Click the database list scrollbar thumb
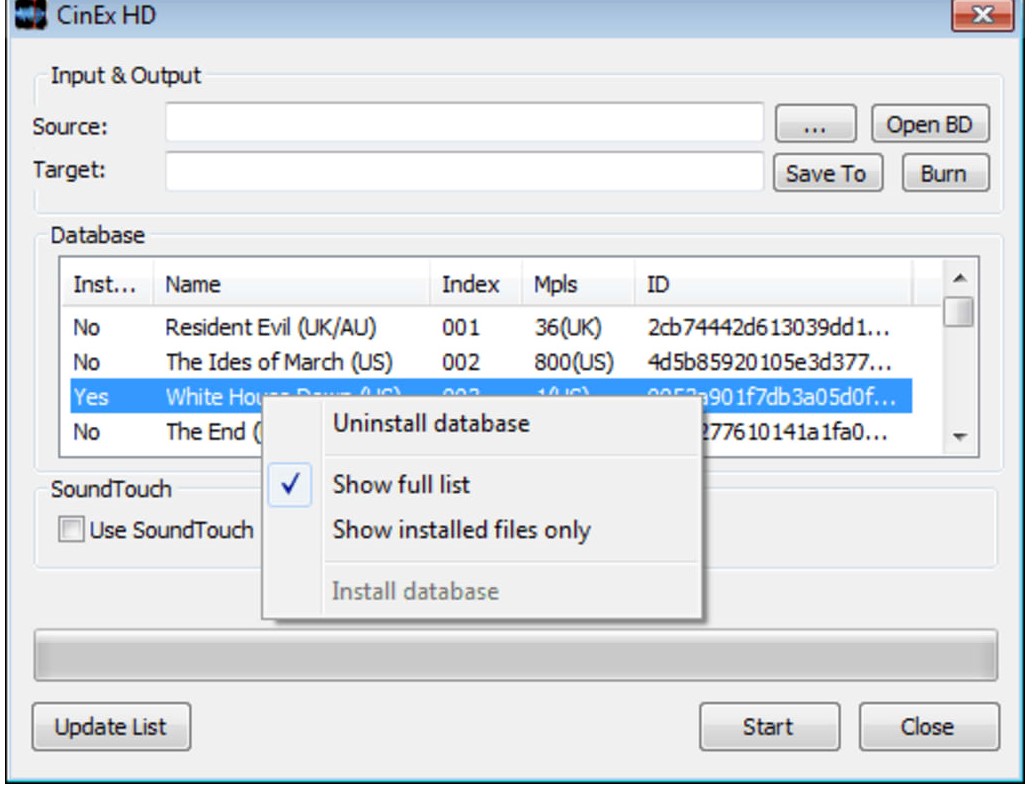 coord(959,312)
